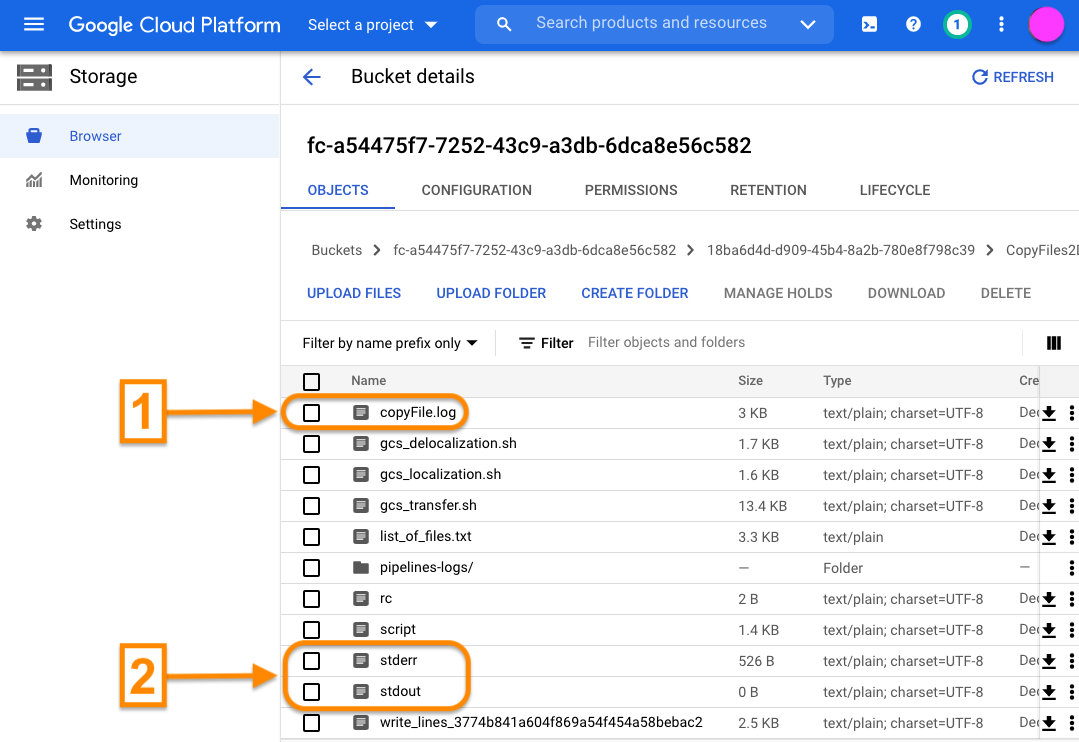The image size is (1079, 742).
Task: Check the pipelines-logs folder checkbox
Action: (312, 568)
